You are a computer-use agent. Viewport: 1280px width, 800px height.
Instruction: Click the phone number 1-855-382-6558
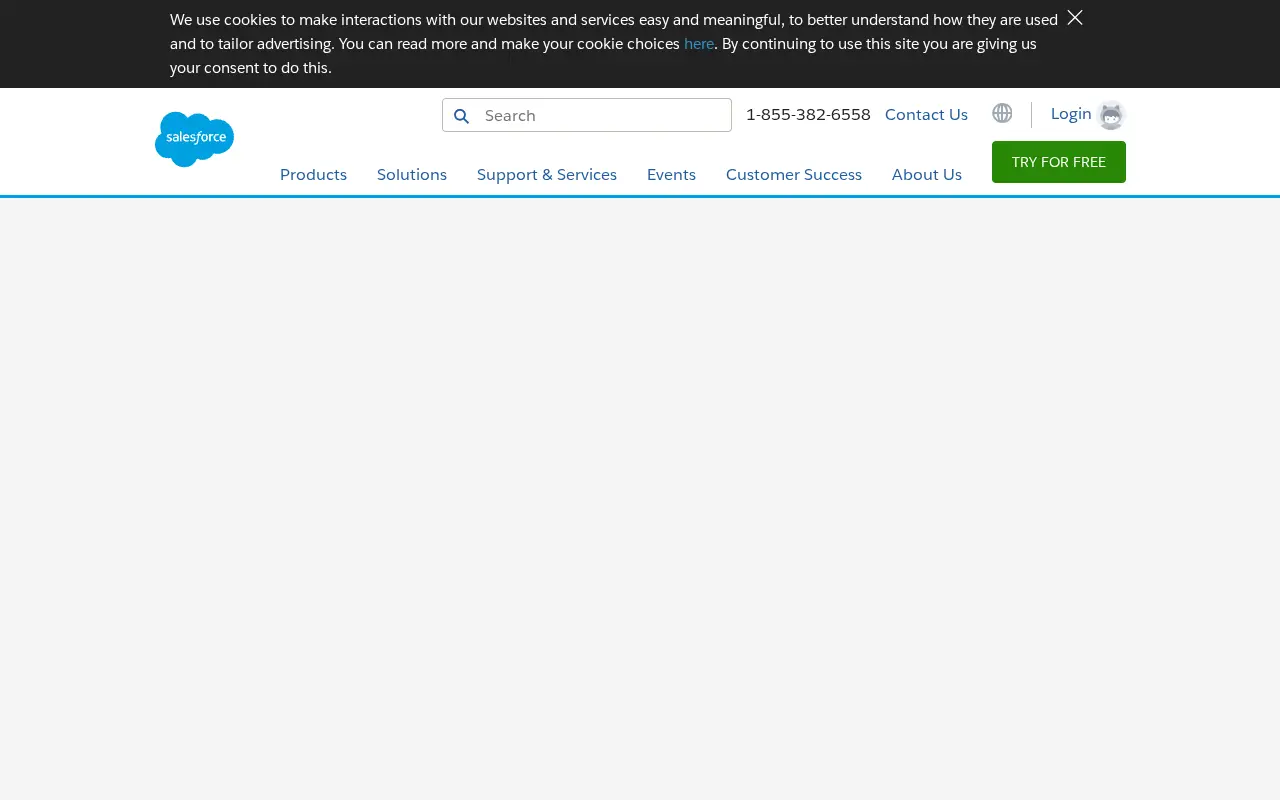point(808,114)
